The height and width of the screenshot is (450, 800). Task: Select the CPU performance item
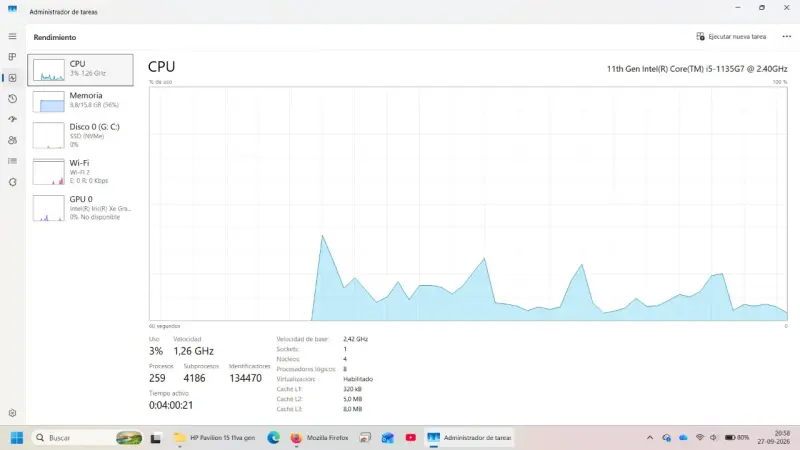(x=81, y=70)
